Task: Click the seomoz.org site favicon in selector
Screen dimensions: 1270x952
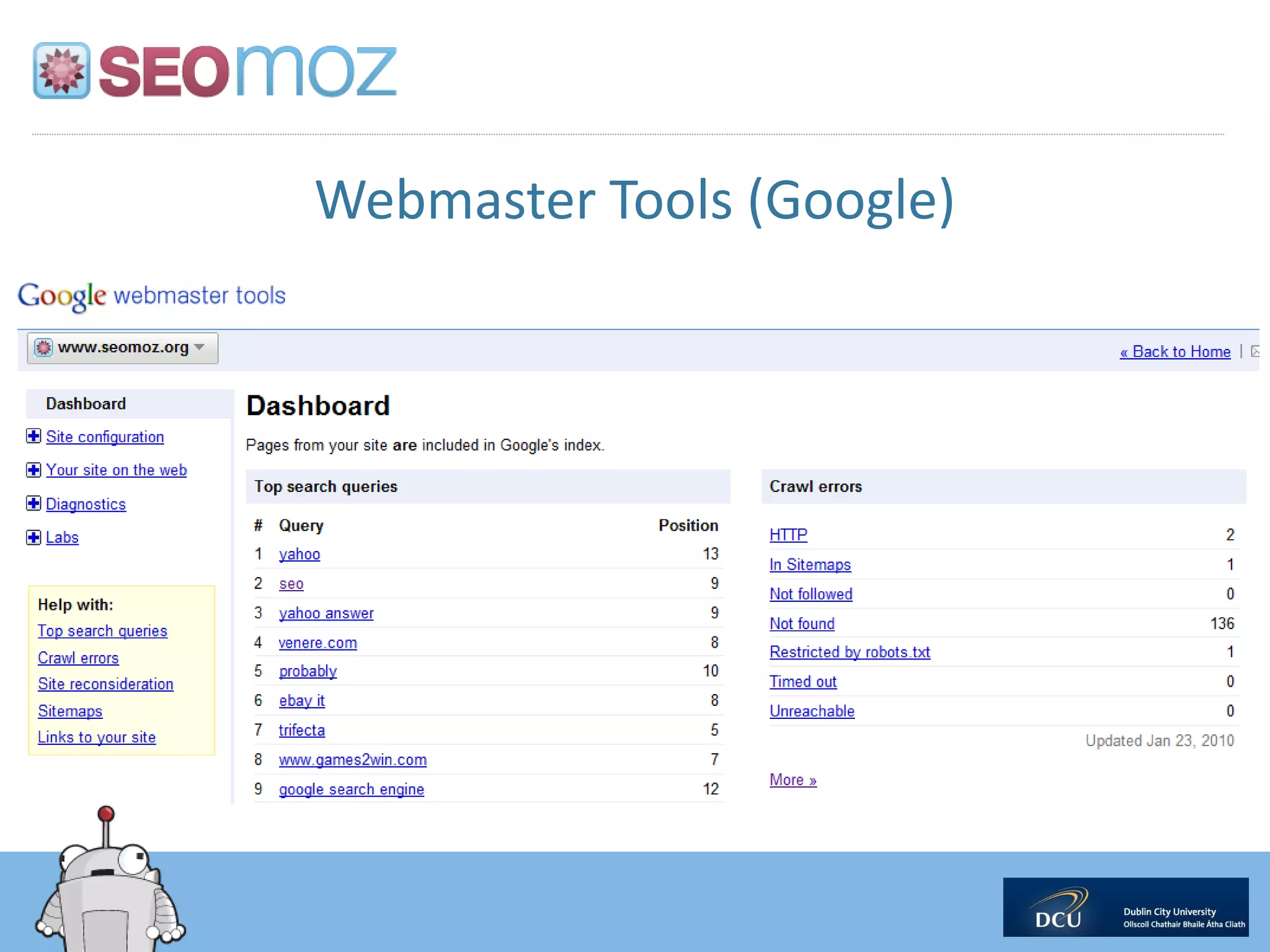Action: pyautogui.click(x=43, y=348)
